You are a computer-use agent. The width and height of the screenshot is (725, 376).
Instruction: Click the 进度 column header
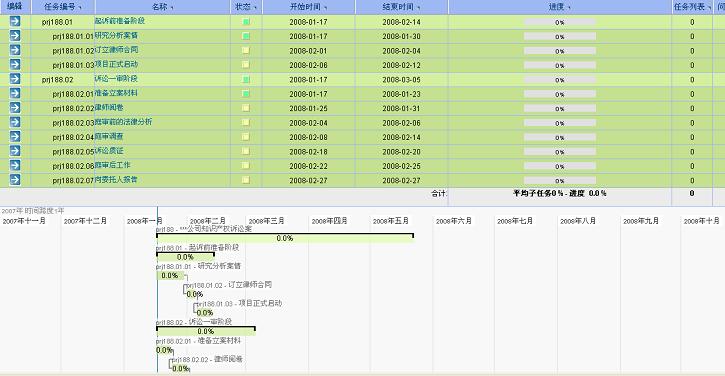click(x=559, y=6)
